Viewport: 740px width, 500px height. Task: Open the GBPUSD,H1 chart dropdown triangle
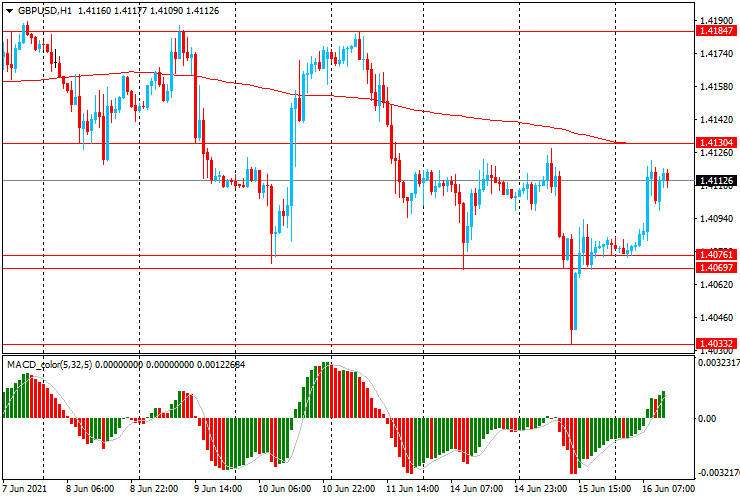click(9, 11)
